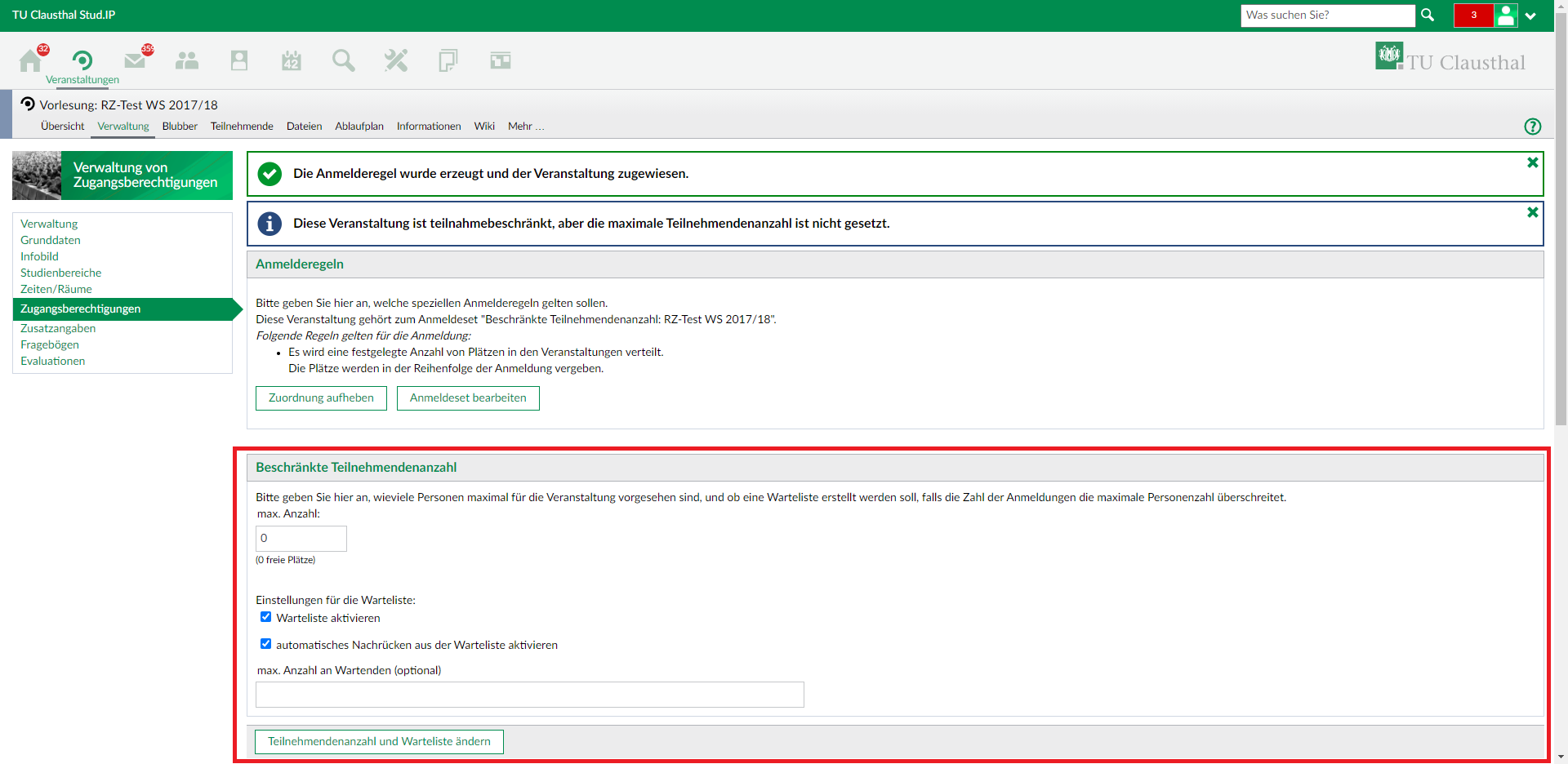Open the Profile icon in navigation
The height and width of the screenshot is (764, 1568).
tap(239, 61)
